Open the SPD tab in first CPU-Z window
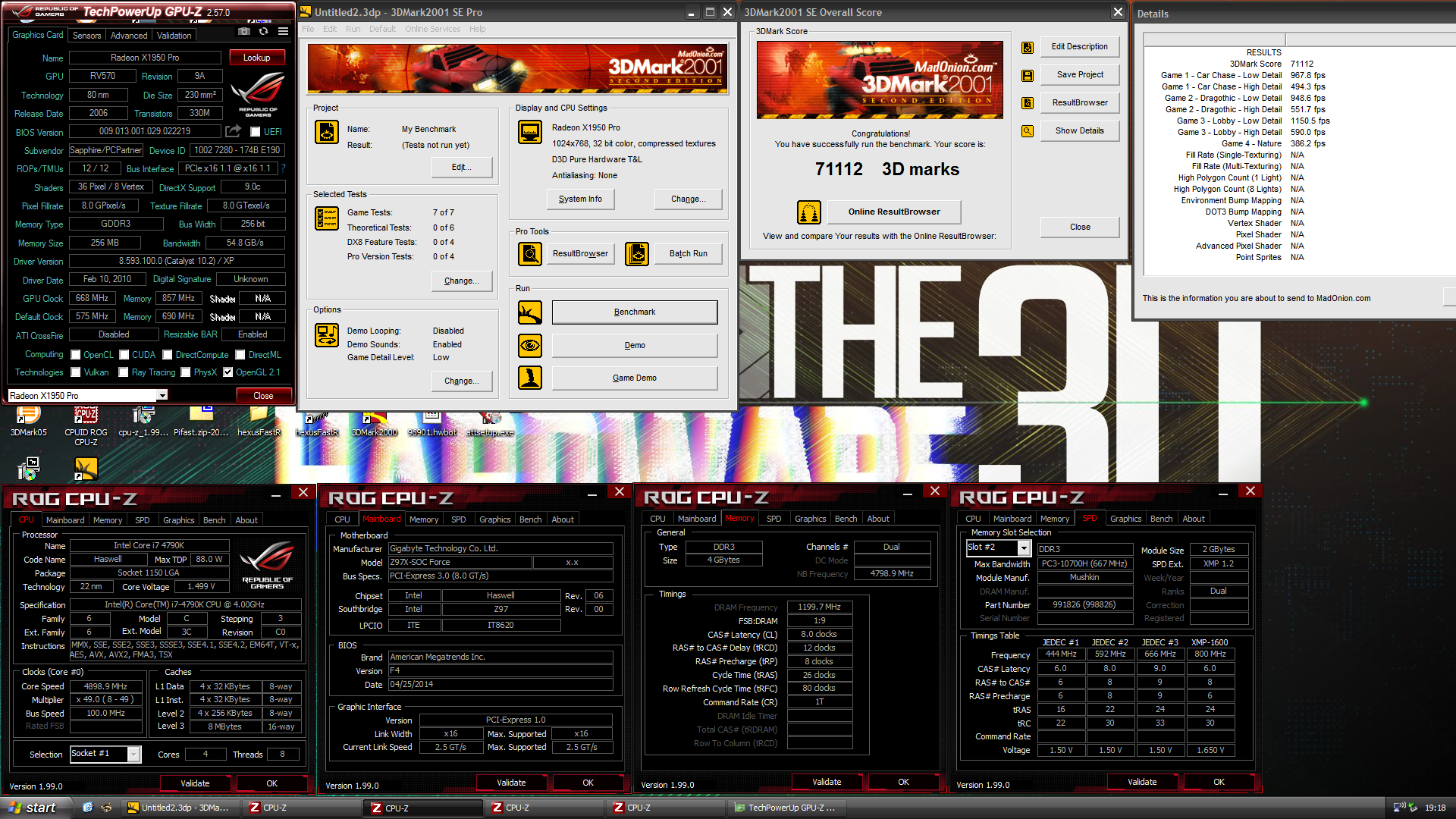The width and height of the screenshot is (1456, 819). pyautogui.click(x=143, y=520)
